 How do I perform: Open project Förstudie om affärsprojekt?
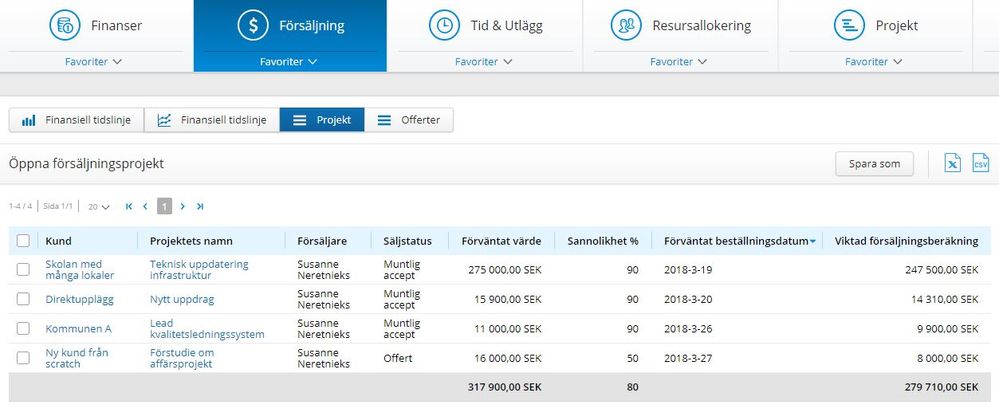(182, 358)
